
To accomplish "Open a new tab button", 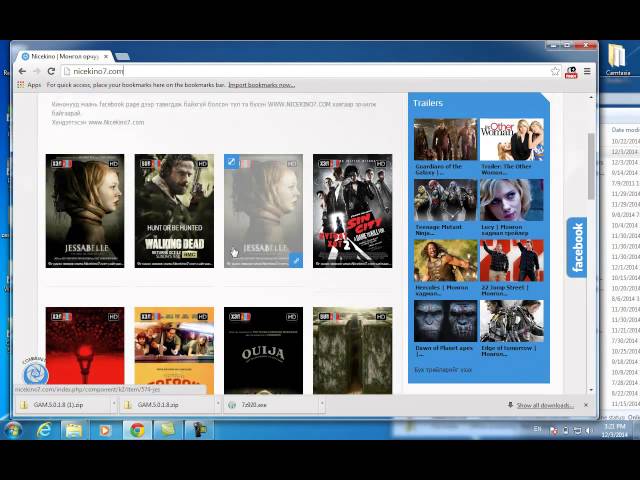I will click(x=122, y=57).
